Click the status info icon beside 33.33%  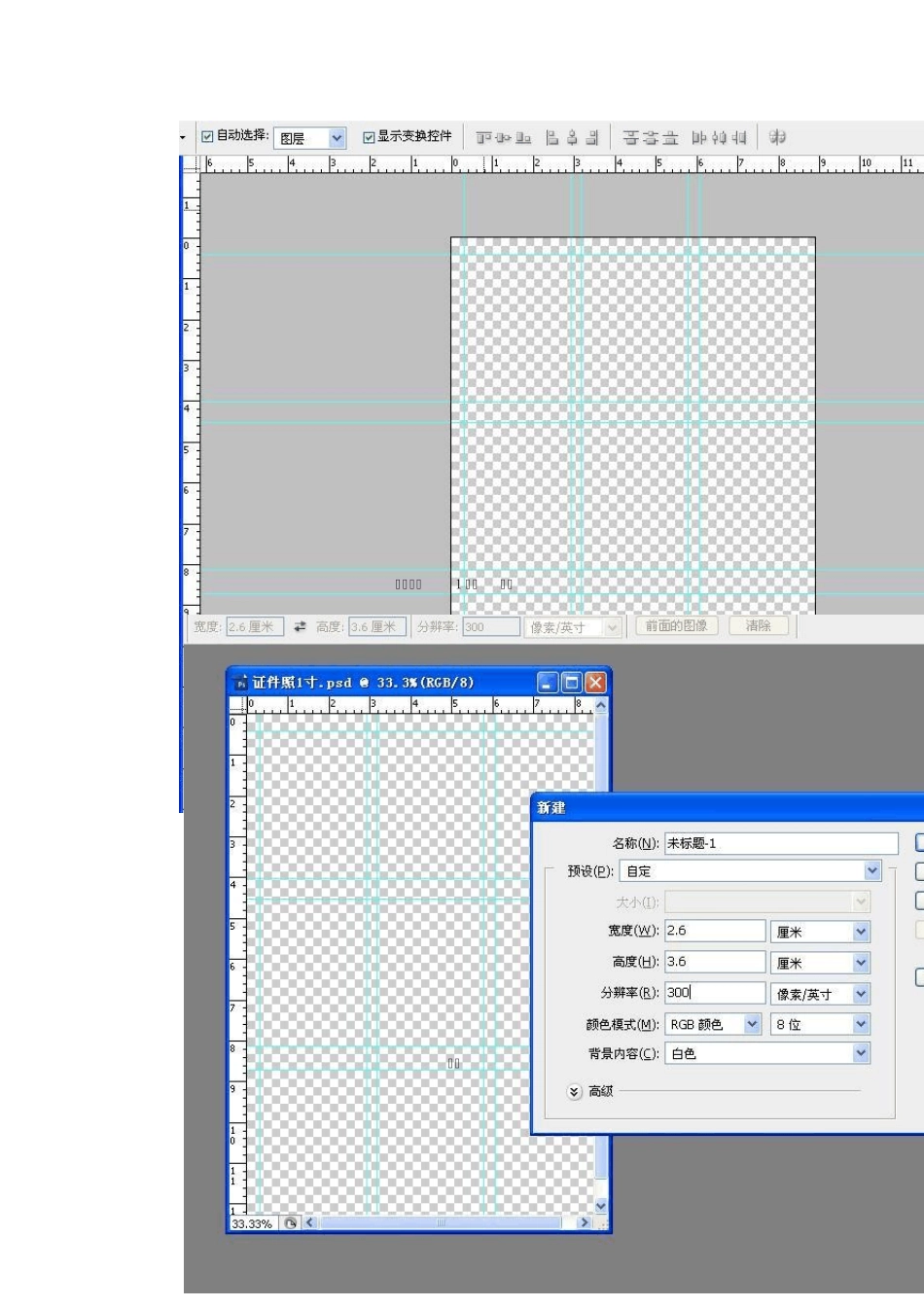click(291, 1223)
